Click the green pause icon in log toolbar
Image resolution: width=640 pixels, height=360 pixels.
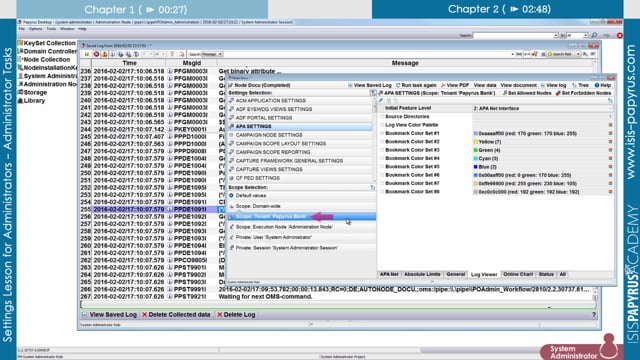click(87, 54)
